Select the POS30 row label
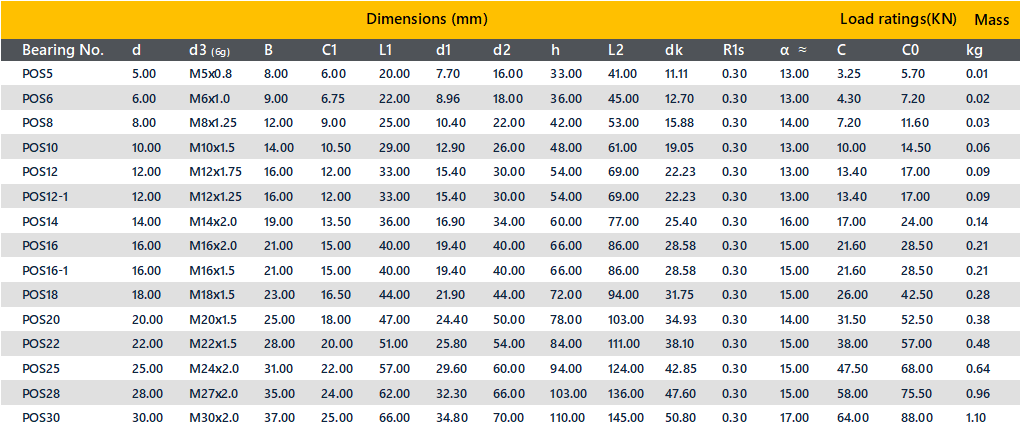This screenshot has height=436, width=1024. (40, 418)
